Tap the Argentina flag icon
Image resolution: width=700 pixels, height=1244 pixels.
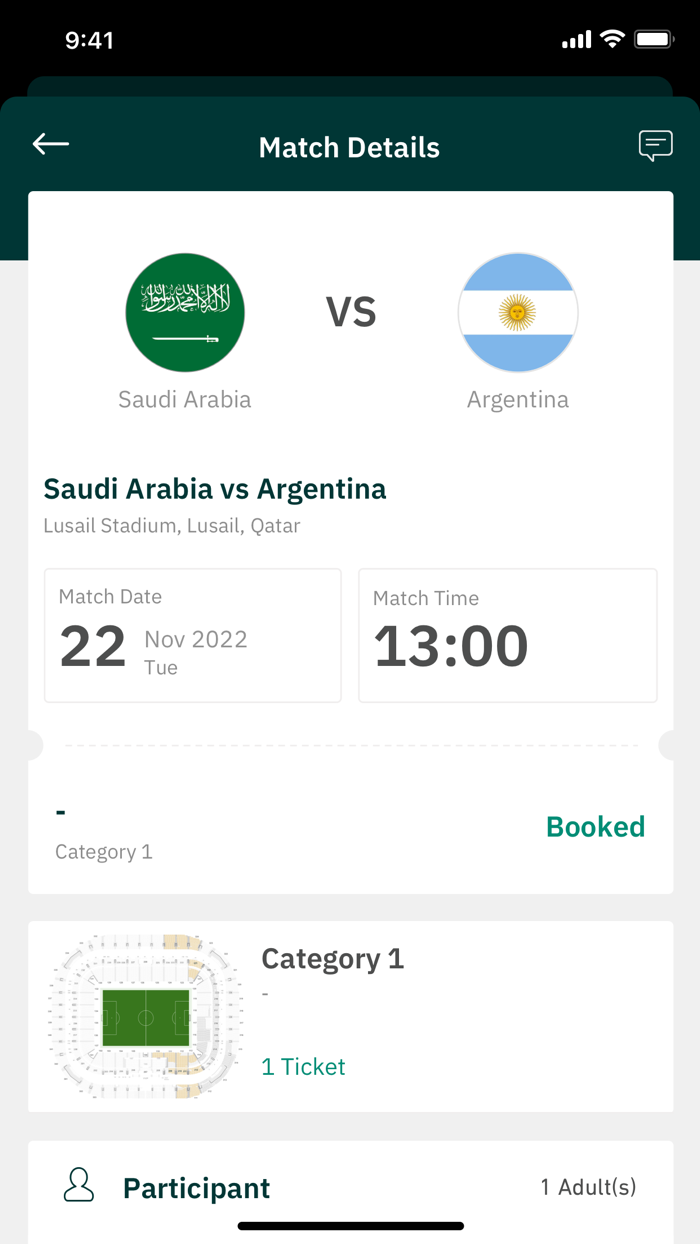tap(517, 312)
